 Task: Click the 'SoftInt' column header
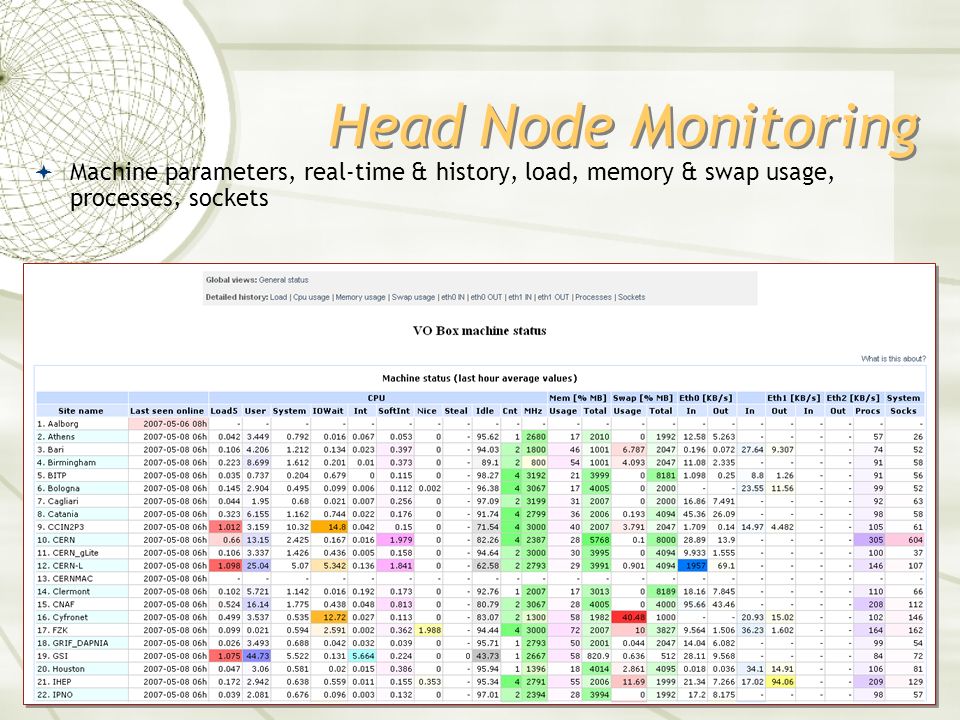pyautogui.click(x=394, y=411)
